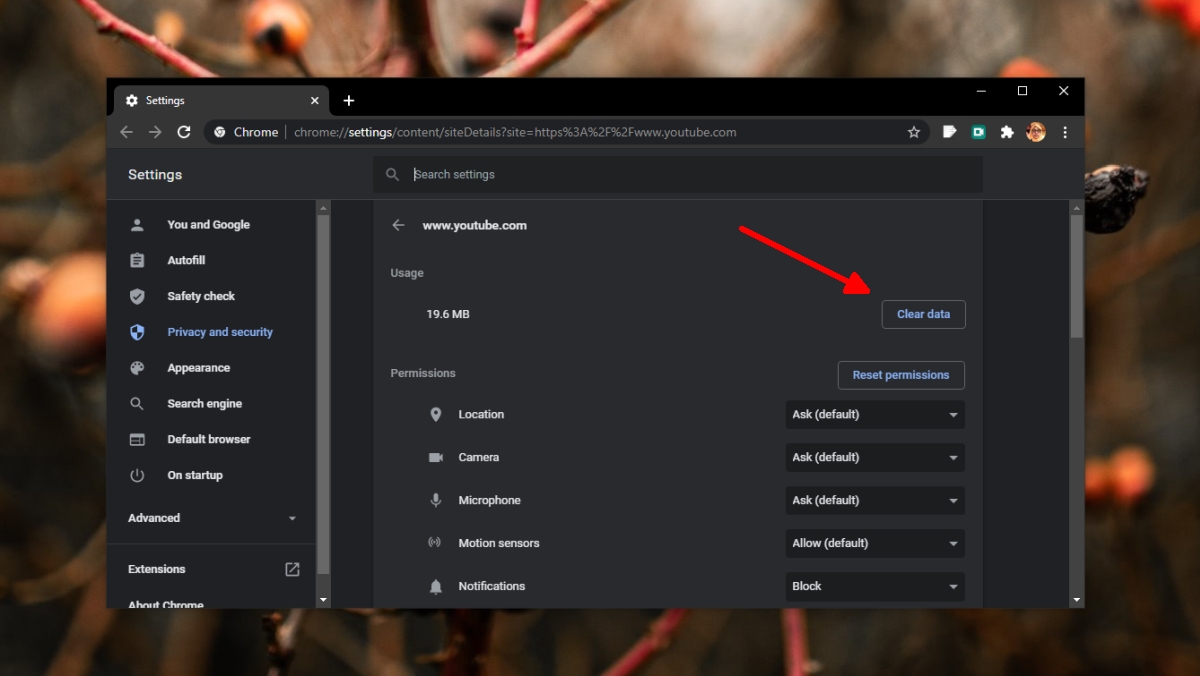Image resolution: width=1200 pixels, height=676 pixels.
Task: Open Microphone permission dropdown
Action: point(875,500)
